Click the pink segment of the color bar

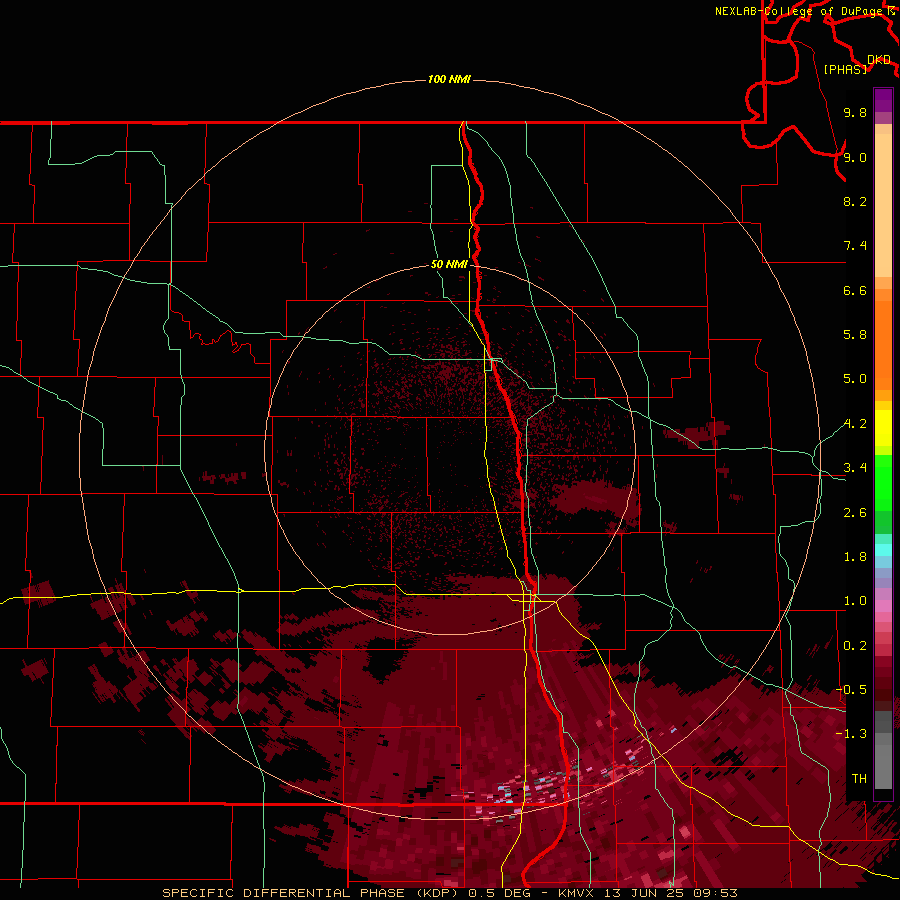point(883,606)
